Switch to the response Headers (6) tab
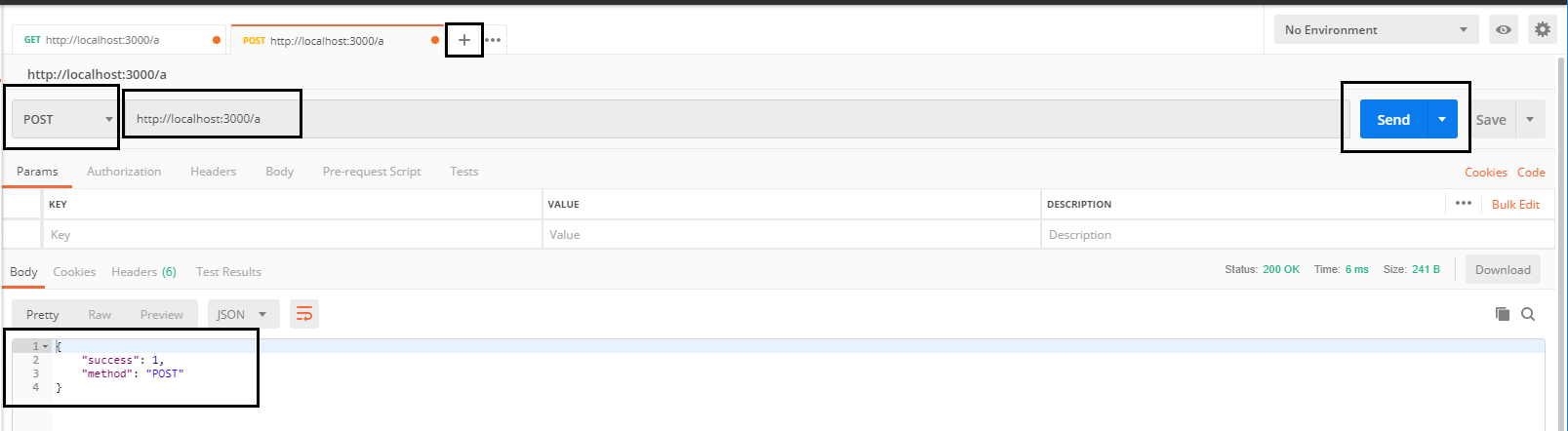This screenshot has height=431, width=1568. pyautogui.click(x=143, y=272)
